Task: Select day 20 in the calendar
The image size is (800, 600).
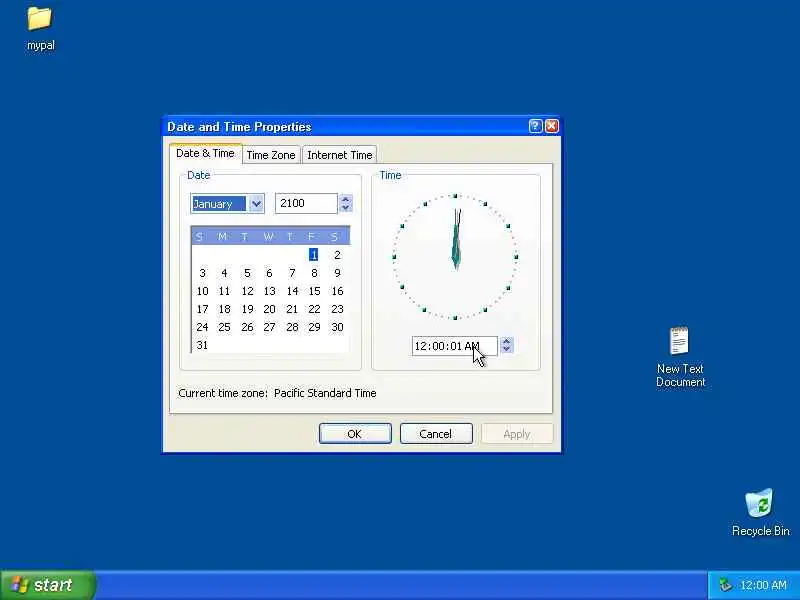Action: tap(269, 309)
